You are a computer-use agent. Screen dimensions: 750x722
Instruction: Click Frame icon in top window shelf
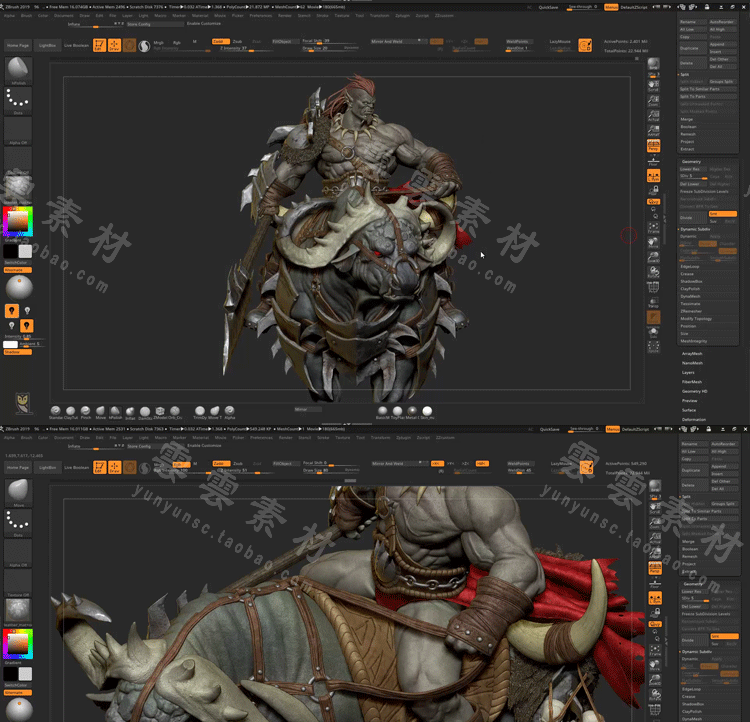coord(653,228)
